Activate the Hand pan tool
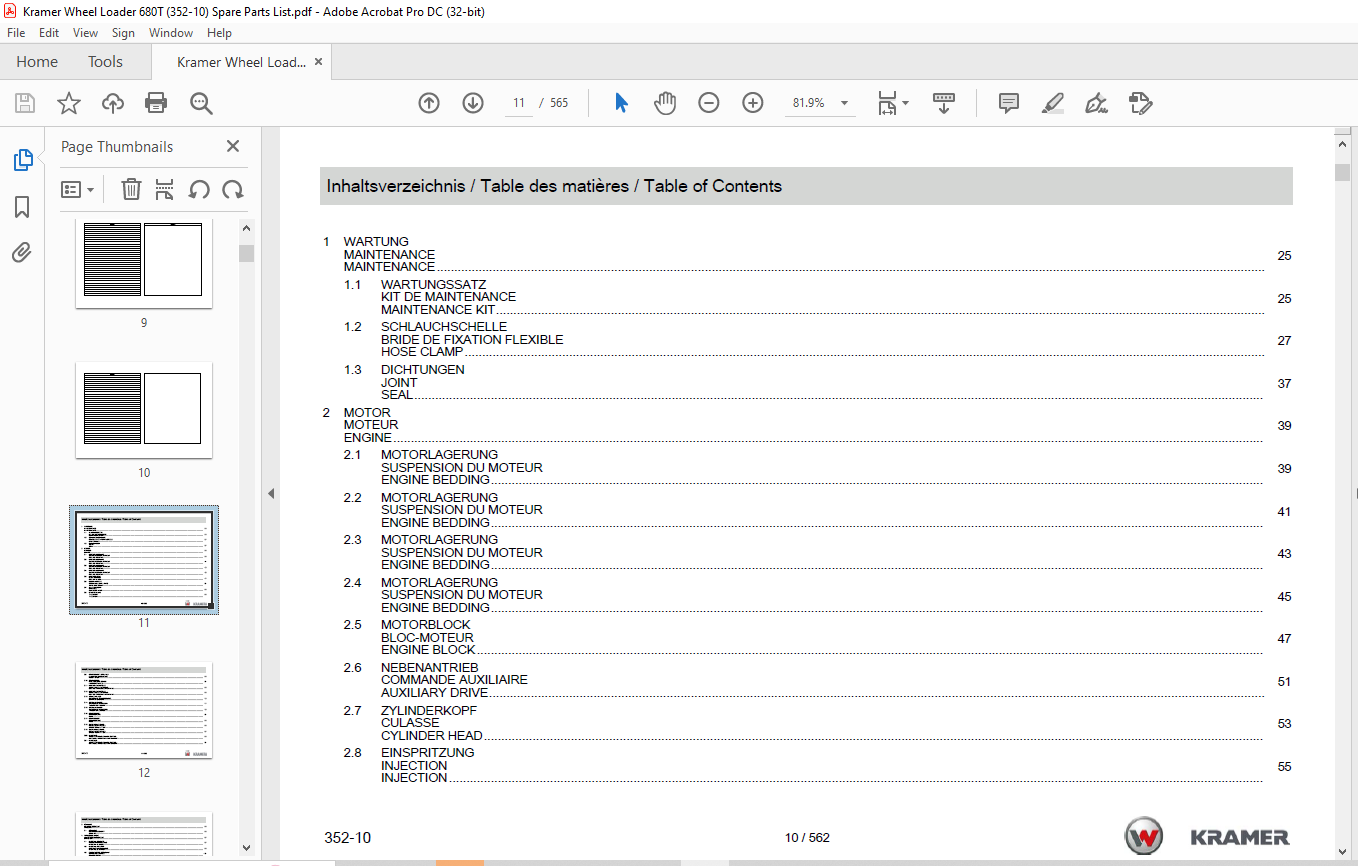This screenshot has width=1358, height=866. pyautogui.click(x=665, y=103)
